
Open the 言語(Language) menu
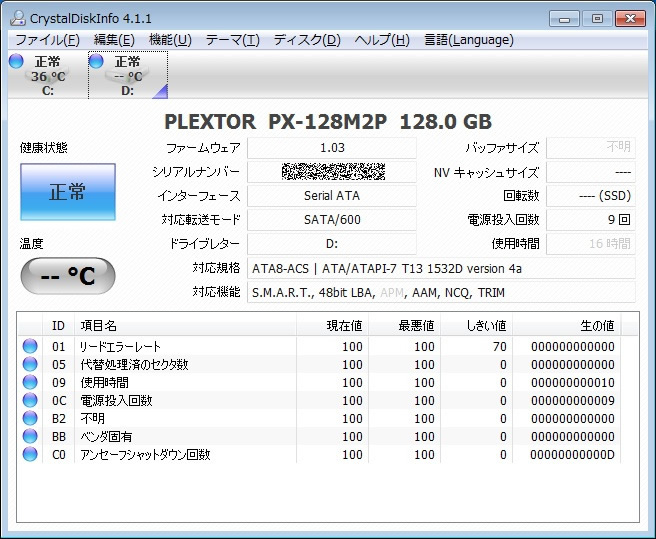click(469, 40)
